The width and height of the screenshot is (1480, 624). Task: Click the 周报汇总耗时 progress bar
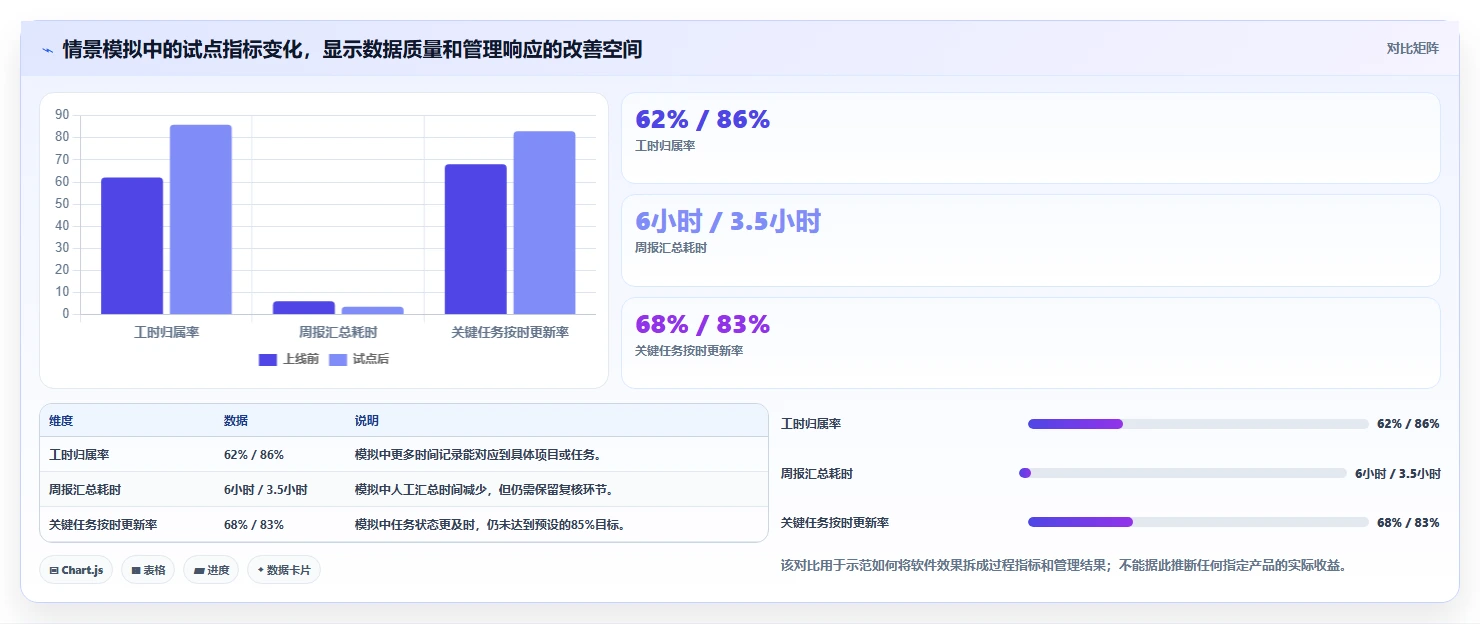(1182, 473)
